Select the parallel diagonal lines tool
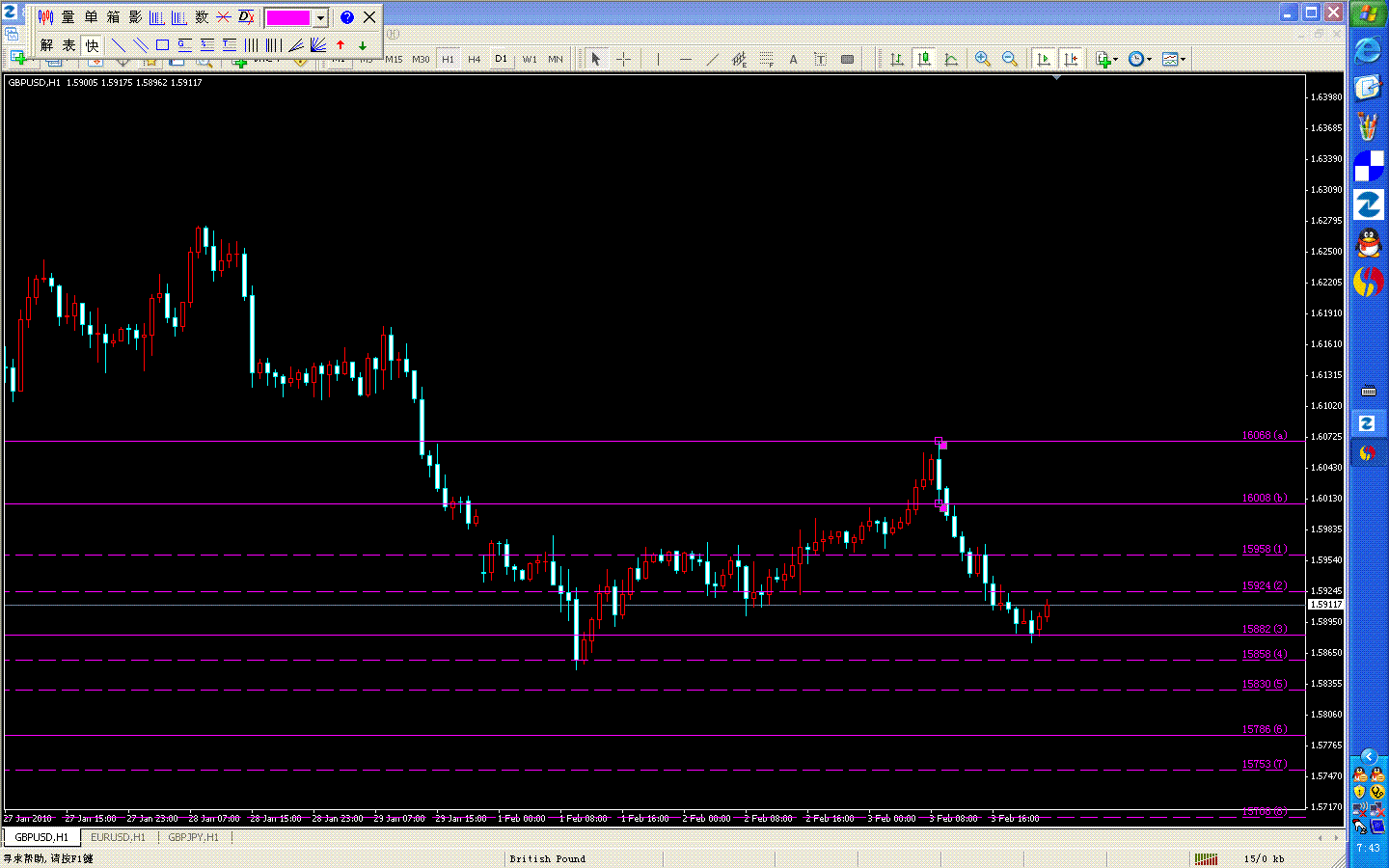Viewport: 1389px width, 868px height. (x=141, y=45)
